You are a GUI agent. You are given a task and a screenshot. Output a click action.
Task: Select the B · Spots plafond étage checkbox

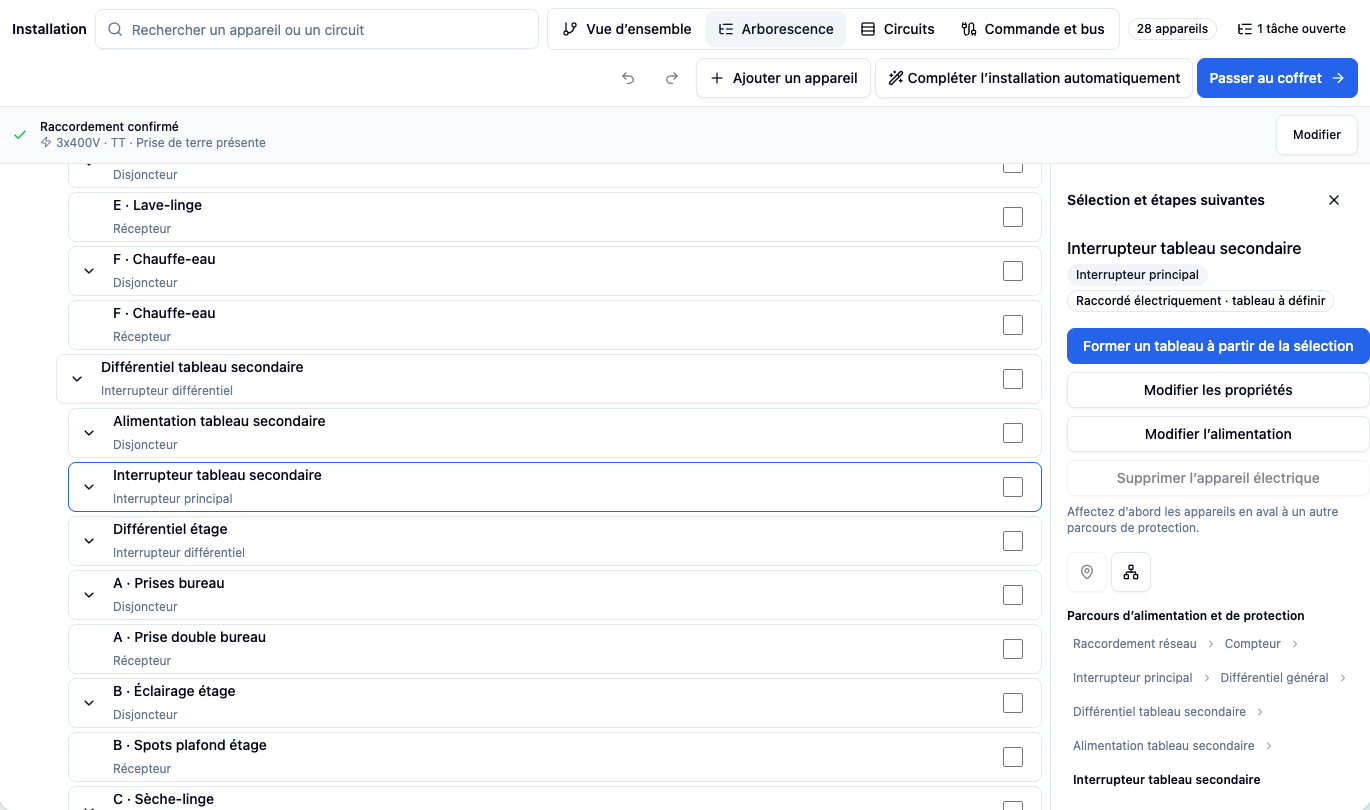click(1013, 757)
